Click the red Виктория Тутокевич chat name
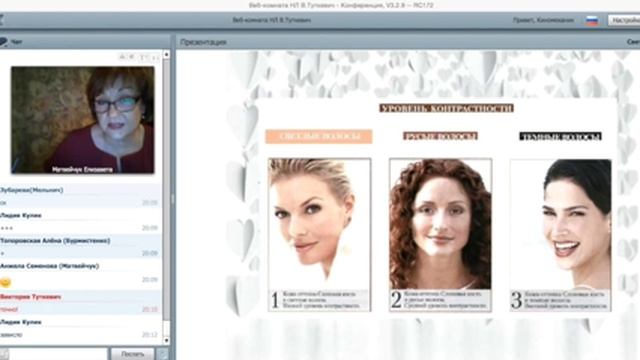The width and height of the screenshot is (640, 360). 31,297
